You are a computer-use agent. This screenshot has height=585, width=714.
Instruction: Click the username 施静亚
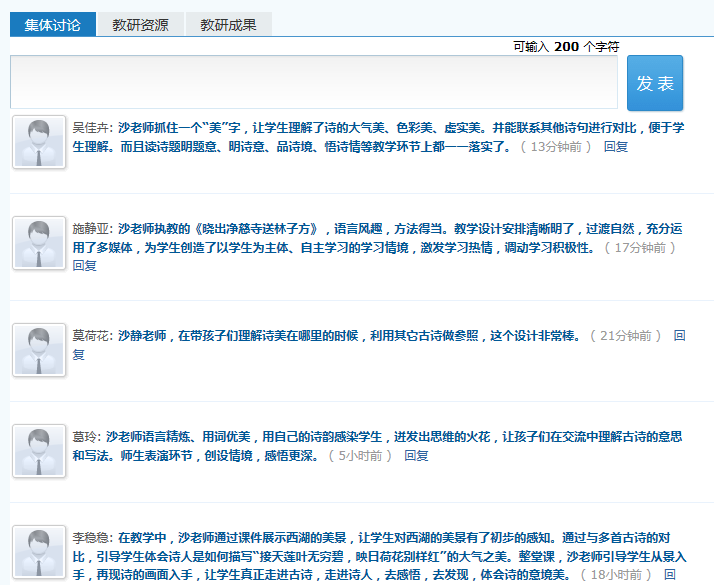click(91, 229)
